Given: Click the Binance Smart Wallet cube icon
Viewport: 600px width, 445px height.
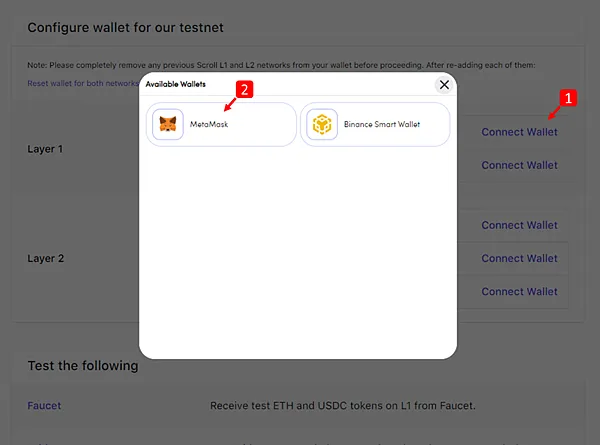Looking at the screenshot, I should pos(322,124).
